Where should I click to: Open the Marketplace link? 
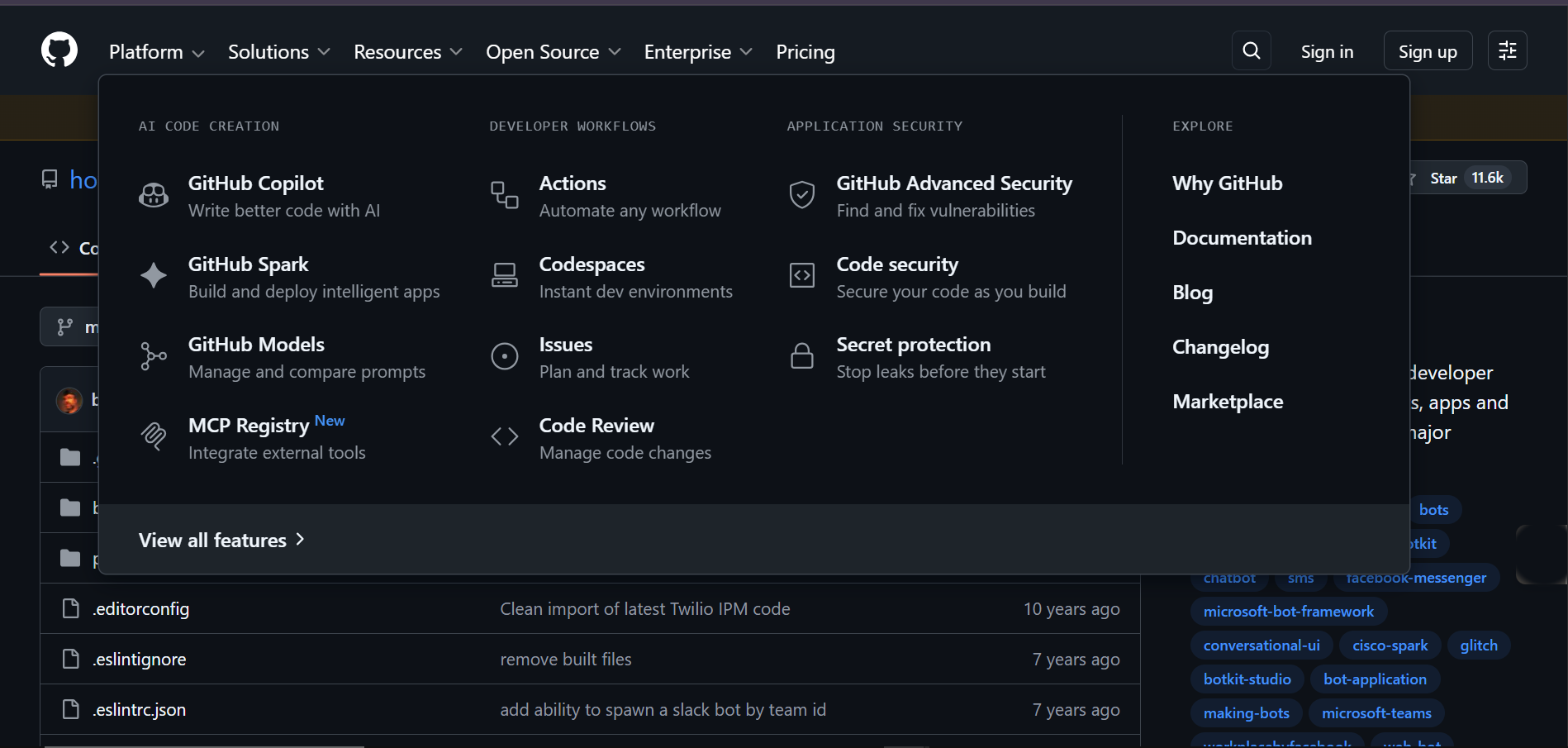click(1228, 402)
